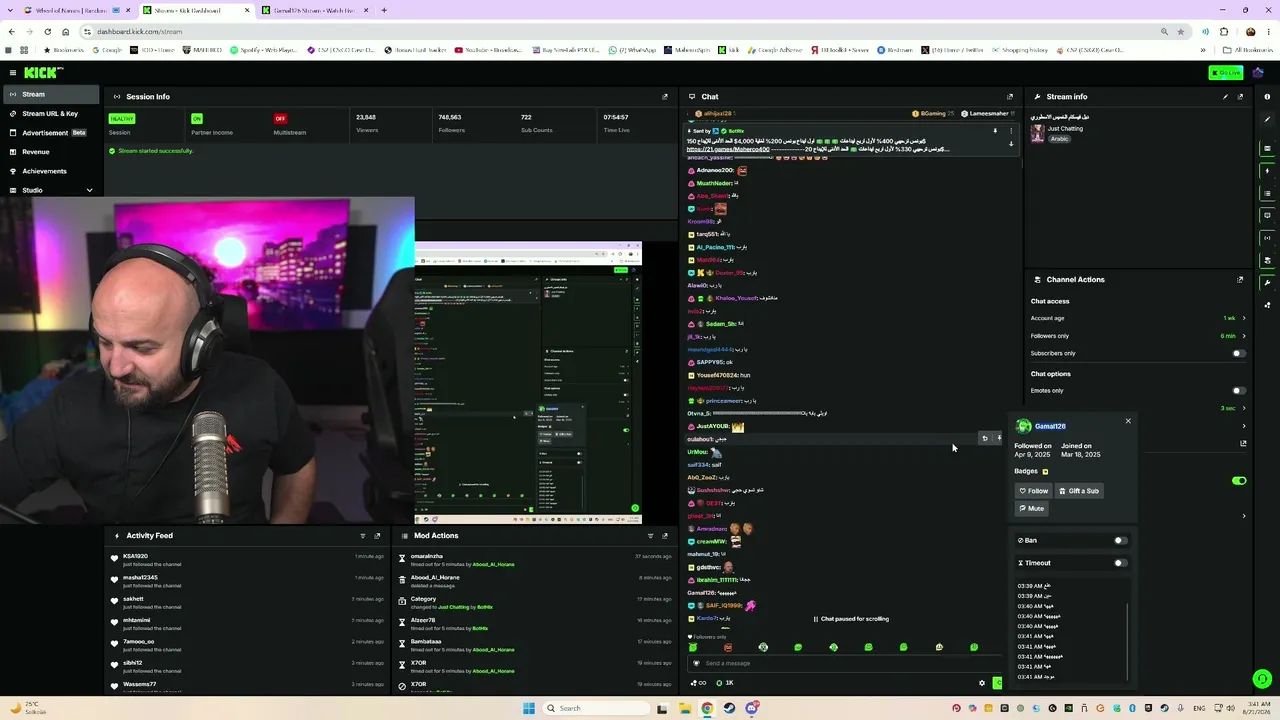
Task: Click the SAIF_IQ1999 username in chat
Action: (724, 605)
